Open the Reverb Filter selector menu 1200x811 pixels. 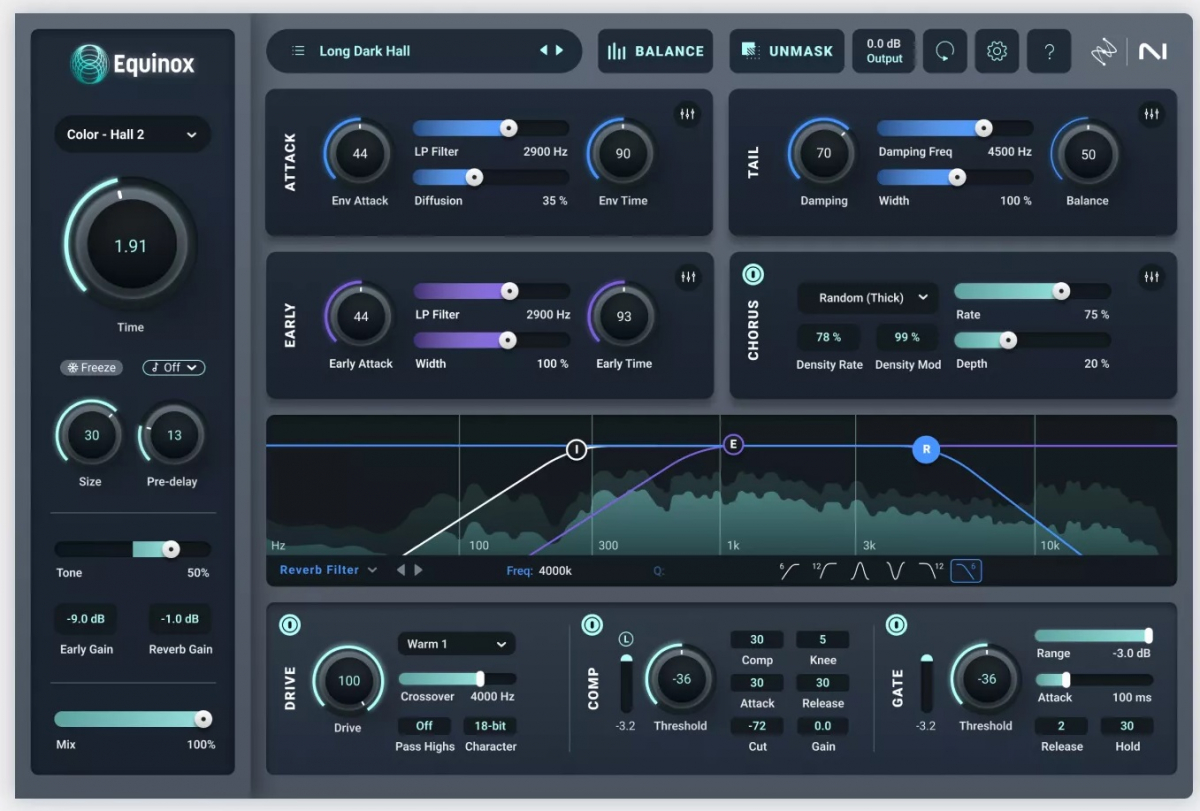pos(328,570)
